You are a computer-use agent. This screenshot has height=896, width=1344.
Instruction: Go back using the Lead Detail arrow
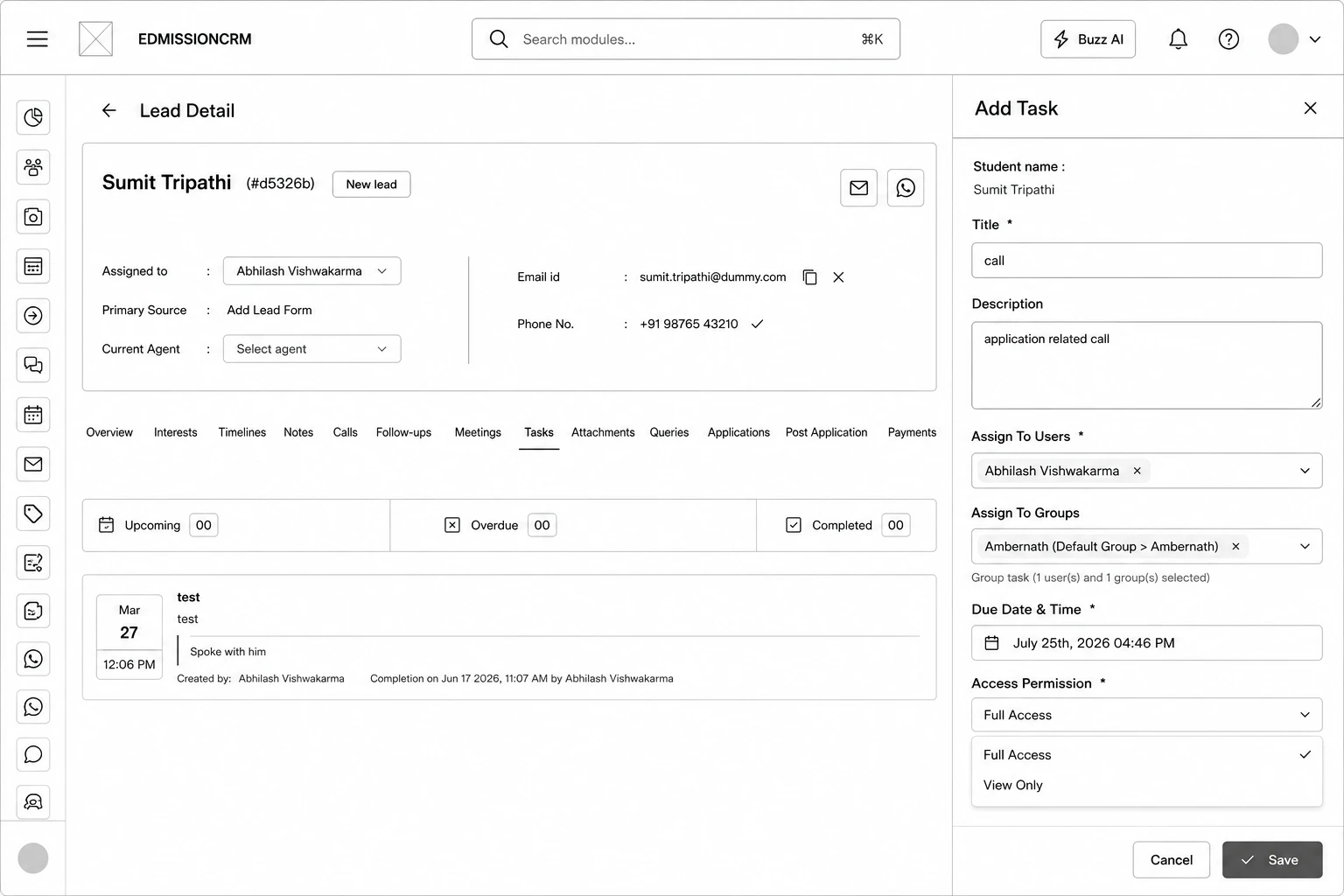click(x=108, y=110)
